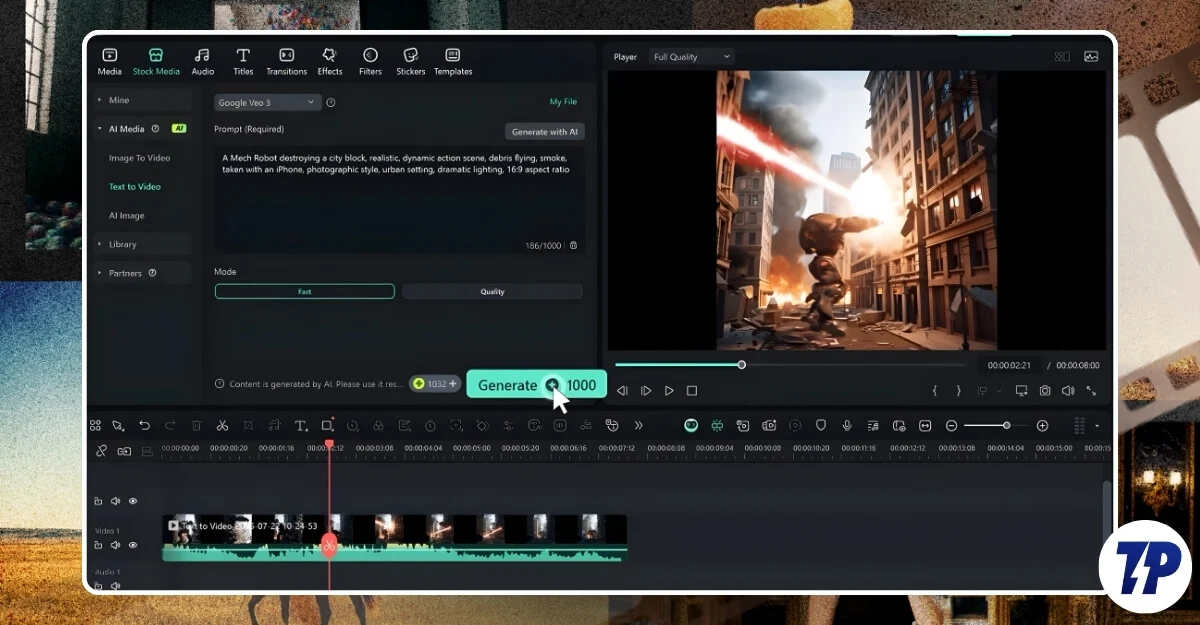Select Quality generation mode
The height and width of the screenshot is (625, 1200).
tap(492, 292)
